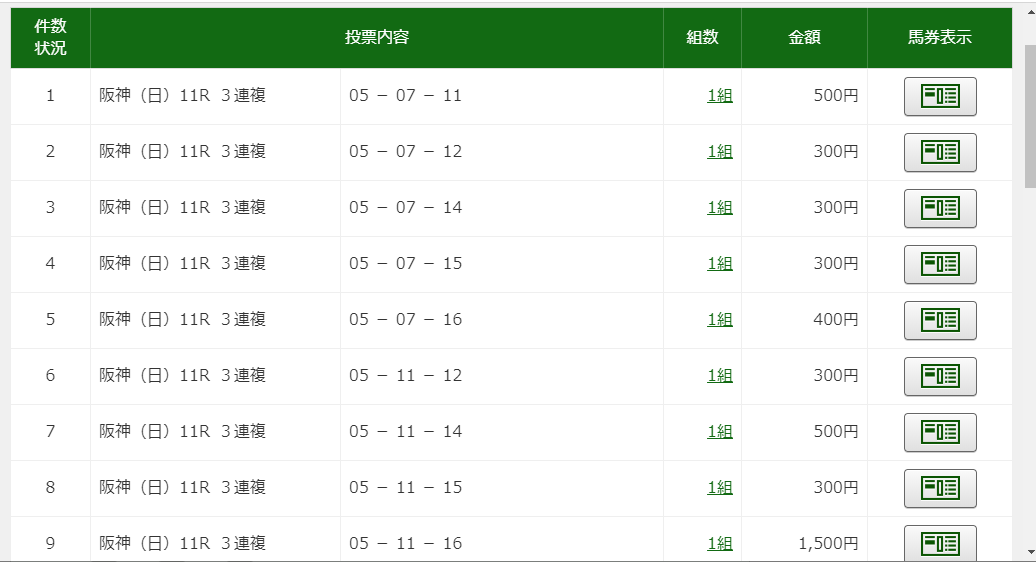The height and width of the screenshot is (562, 1036).
Task: View ticket for the 400円 bet
Action: (940, 320)
